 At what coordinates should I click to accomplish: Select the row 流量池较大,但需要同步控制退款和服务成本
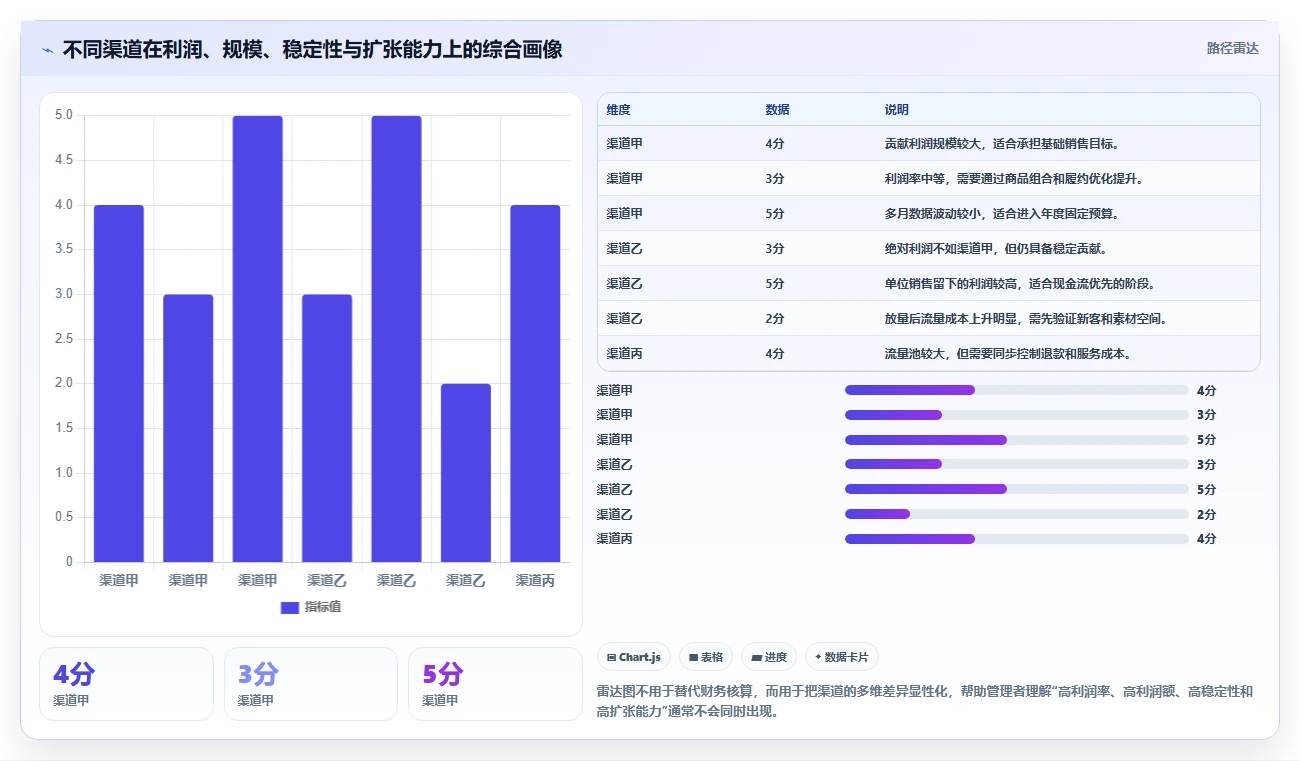tap(929, 353)
